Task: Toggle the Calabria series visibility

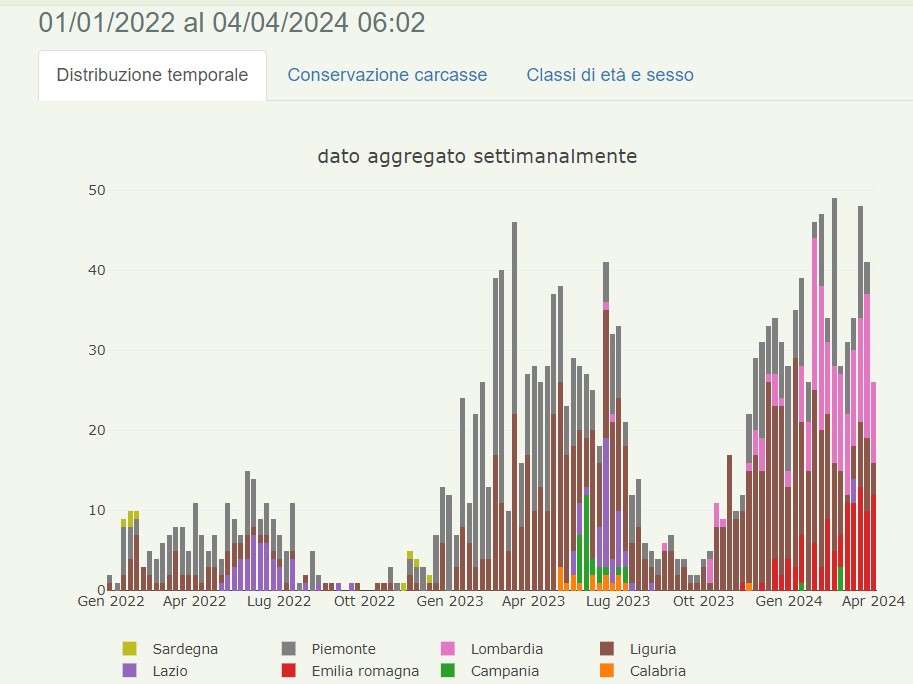Action: (x=660, y=671)
